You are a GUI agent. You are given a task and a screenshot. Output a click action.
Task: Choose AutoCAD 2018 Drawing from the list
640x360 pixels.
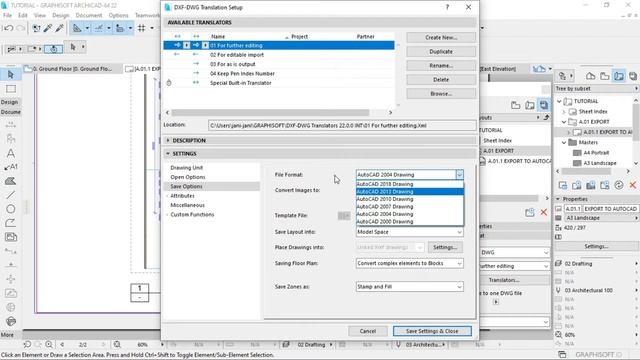(x=410, y=184)
